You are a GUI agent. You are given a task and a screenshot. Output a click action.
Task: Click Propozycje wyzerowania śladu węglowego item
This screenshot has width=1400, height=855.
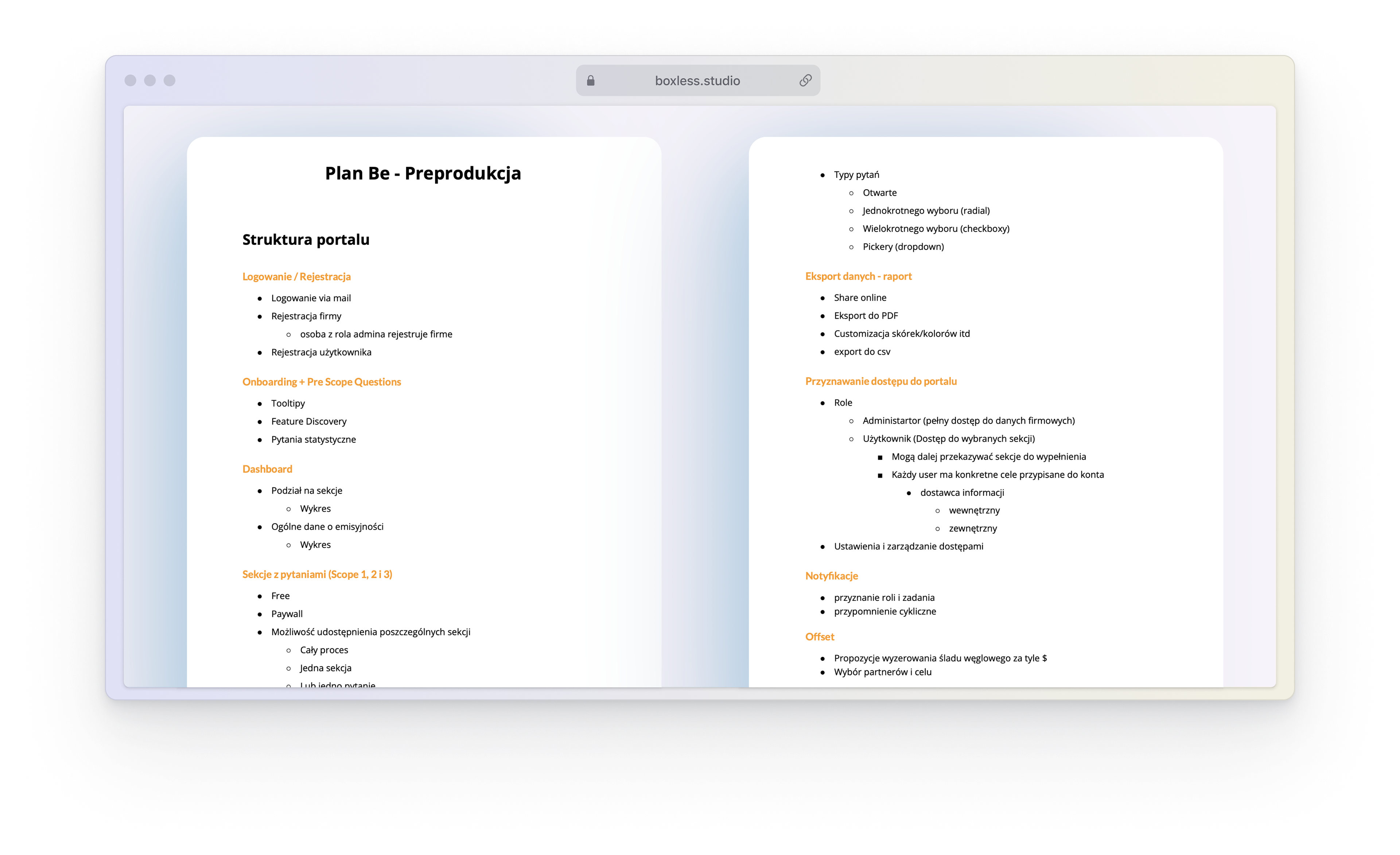pyautogui.click(x=940, y=658)
